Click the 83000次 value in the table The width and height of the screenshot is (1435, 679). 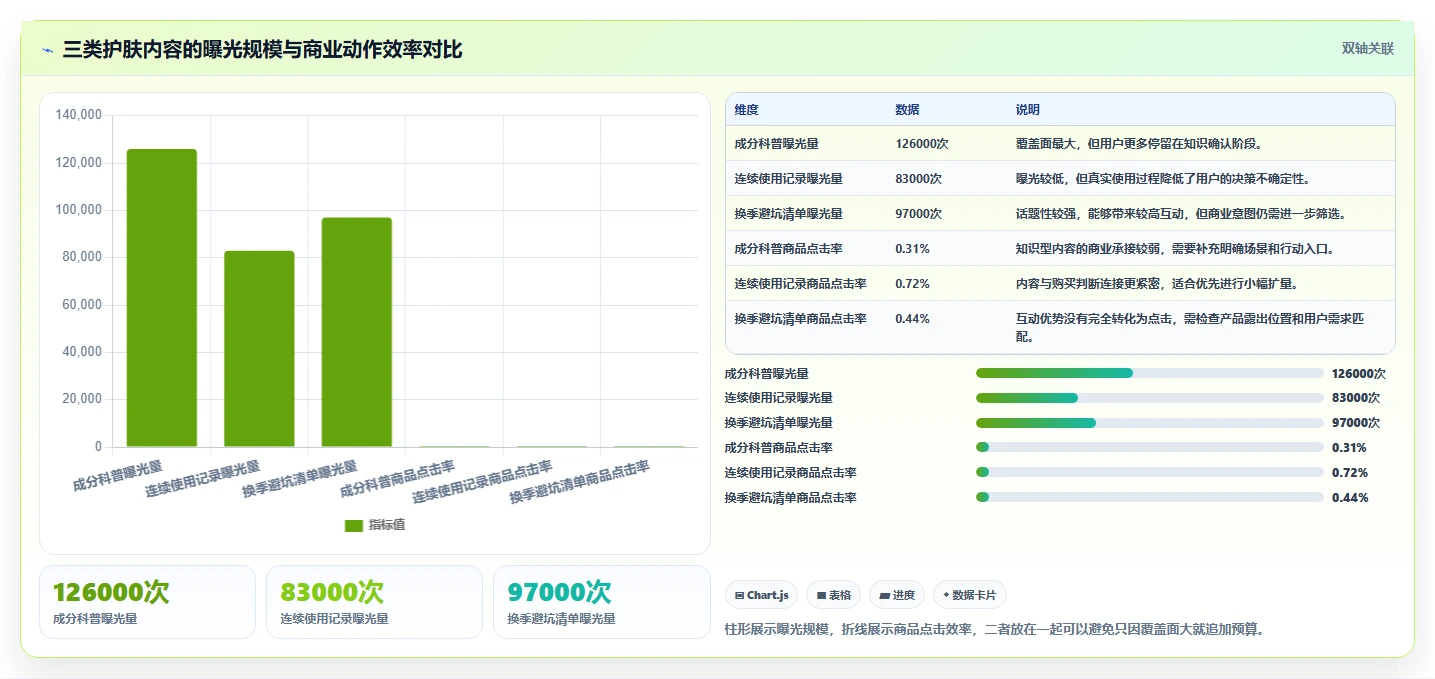918,179
